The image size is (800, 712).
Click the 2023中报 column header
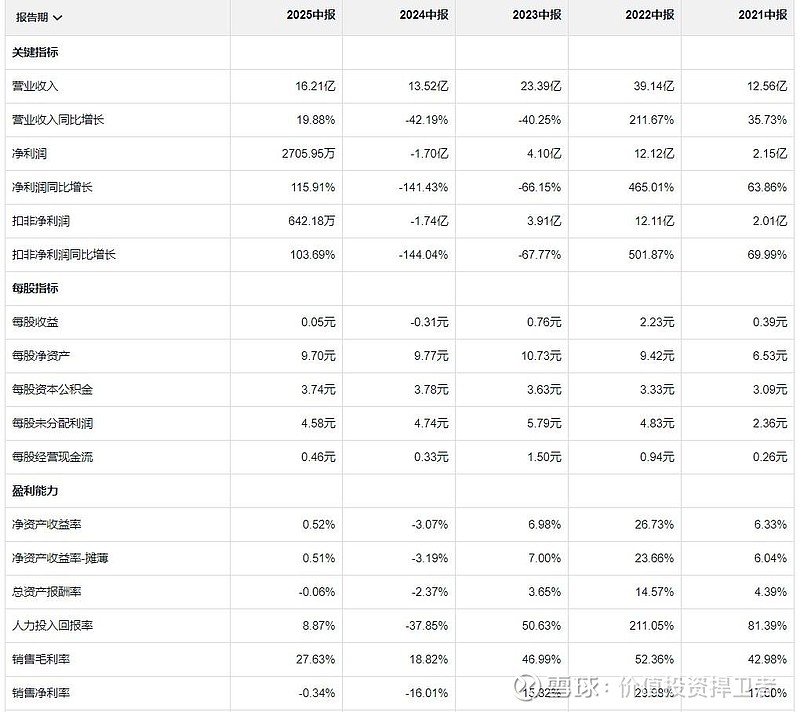pyautogui.click(x=537, y=15)
